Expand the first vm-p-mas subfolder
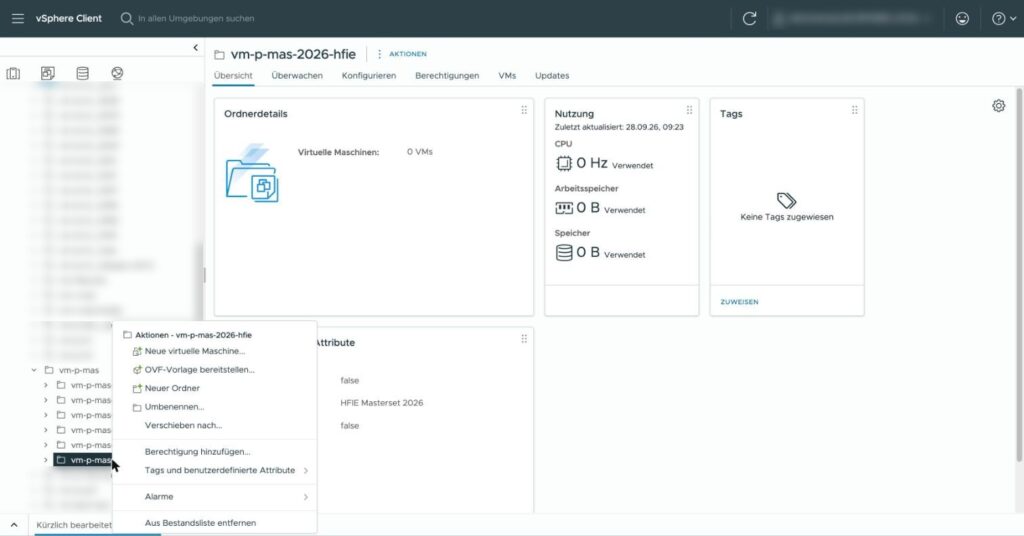The height and width of the screenshot is (536, 1024). coord(46,385)
